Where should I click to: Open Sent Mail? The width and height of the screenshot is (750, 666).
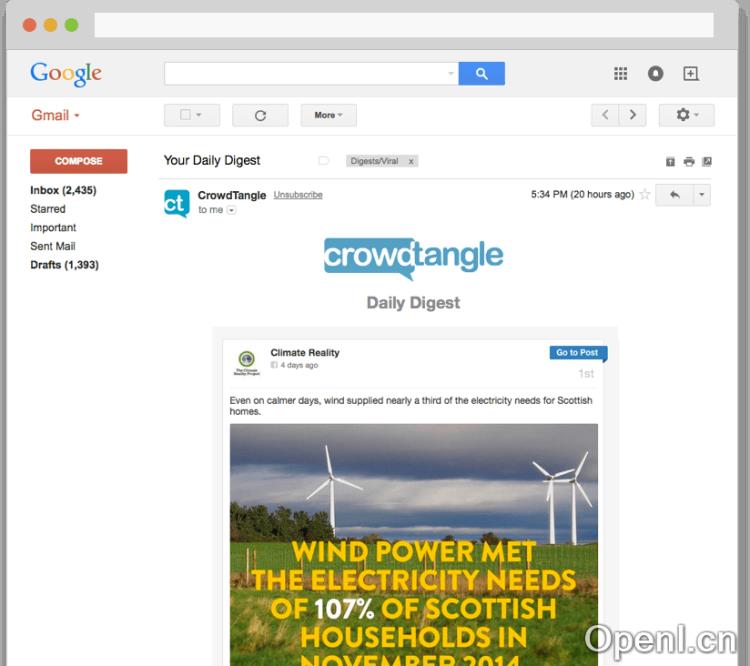pos(53,246)
